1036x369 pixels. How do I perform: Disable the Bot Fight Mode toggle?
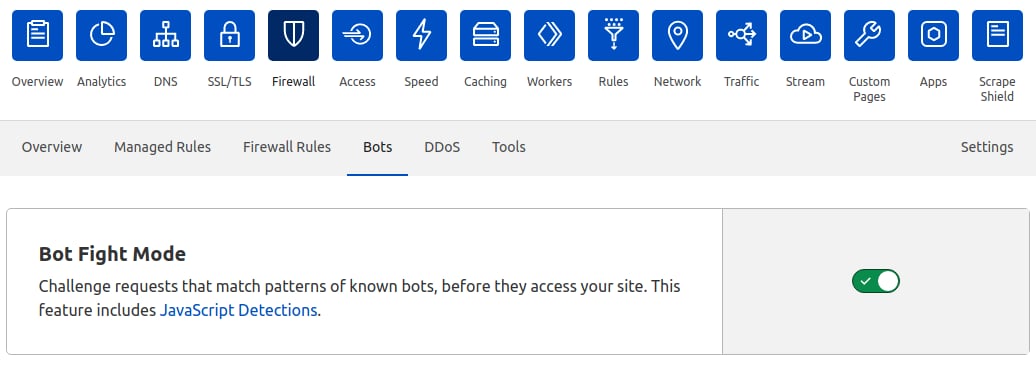click(876, 282)
